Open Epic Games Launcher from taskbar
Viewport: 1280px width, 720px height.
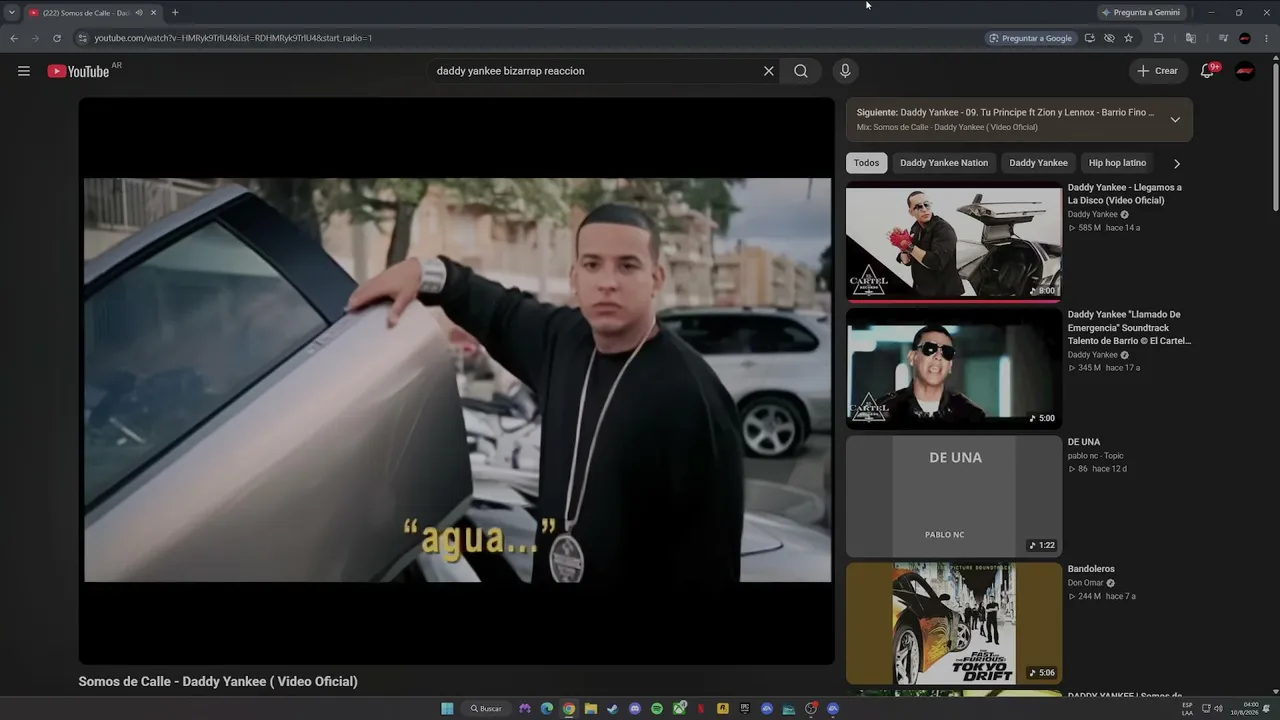pyautogui.click(x=745, y=709)
